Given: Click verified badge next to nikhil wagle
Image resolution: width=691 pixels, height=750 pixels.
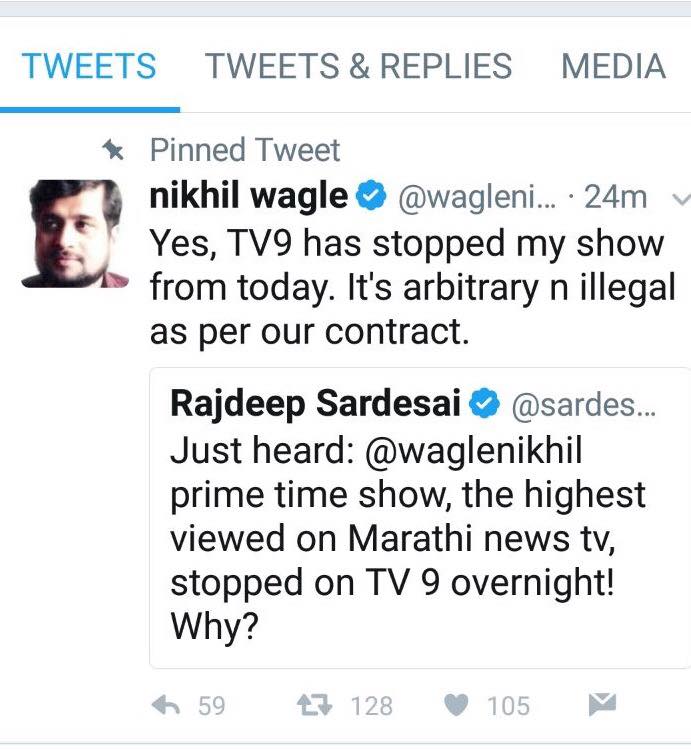Looking at the screenshot, I should [x=371, y=198].
